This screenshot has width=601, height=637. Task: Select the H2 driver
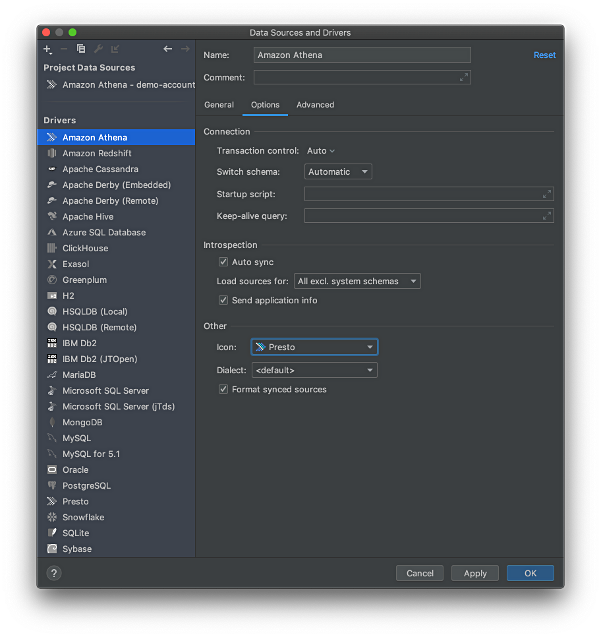tap(116, 296)
